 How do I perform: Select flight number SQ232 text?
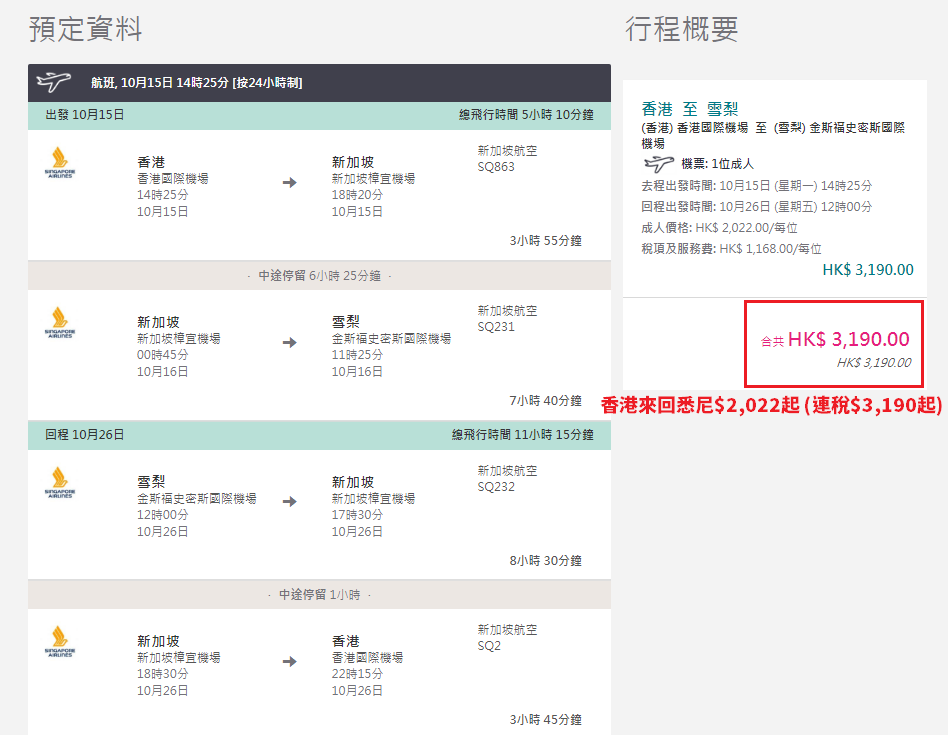click(496, 487)
